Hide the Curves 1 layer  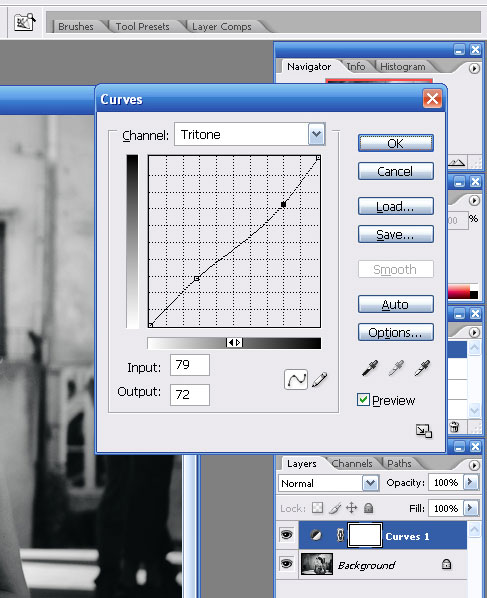[286, 535]
